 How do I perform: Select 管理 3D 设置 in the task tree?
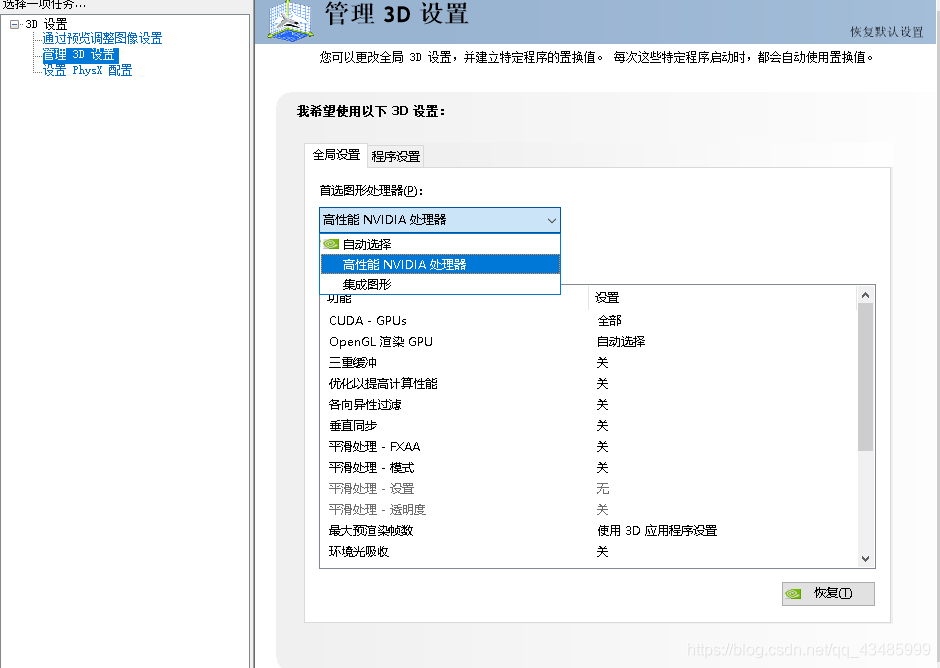point(80,55)
